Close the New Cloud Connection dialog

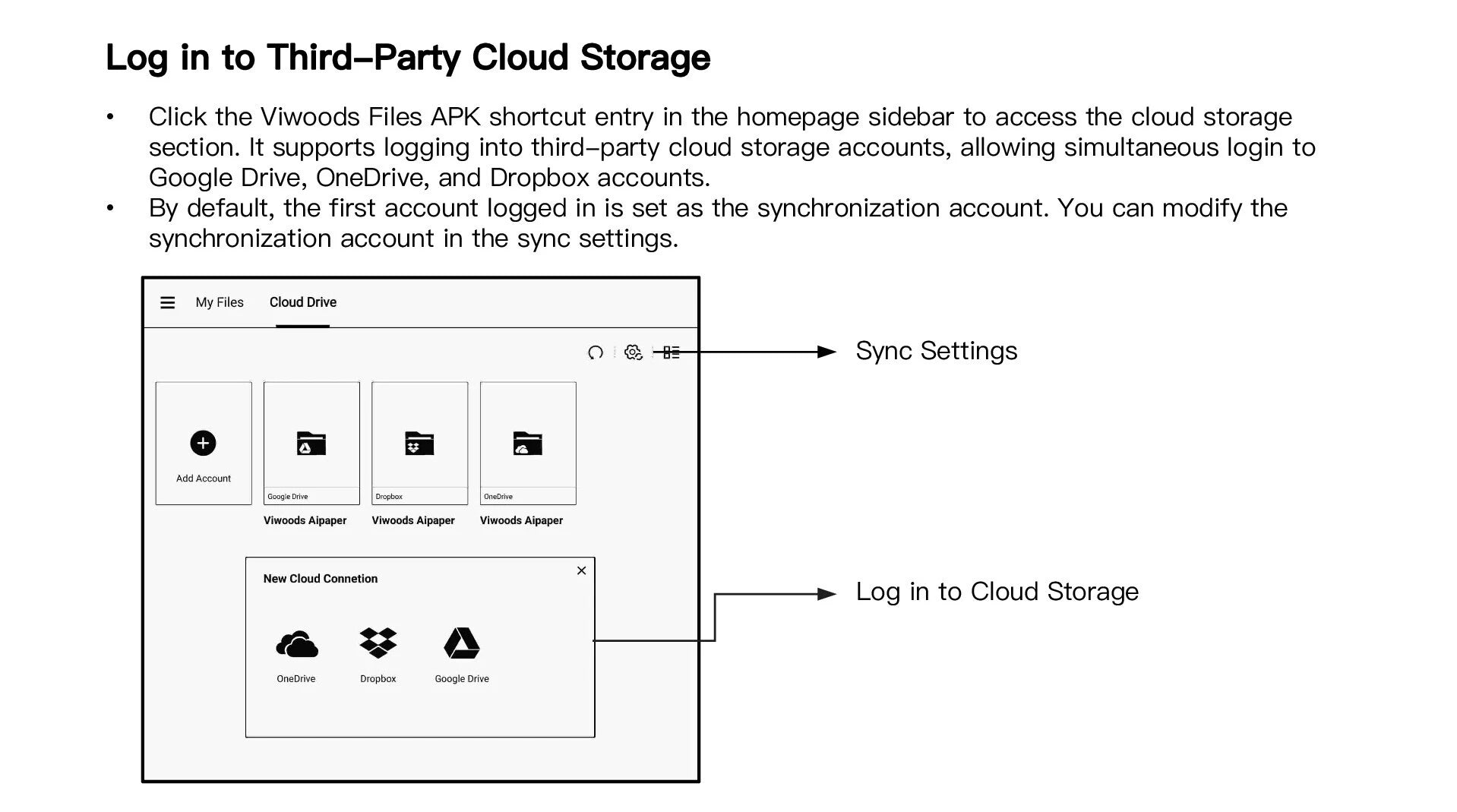(x=581, y=570)
